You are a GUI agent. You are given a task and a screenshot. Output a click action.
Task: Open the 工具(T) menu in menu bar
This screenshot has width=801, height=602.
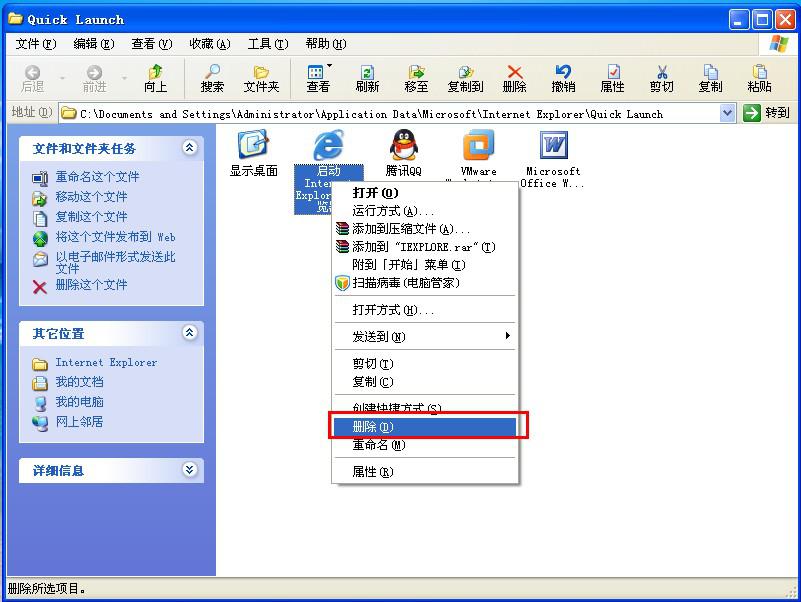(267, 44)
